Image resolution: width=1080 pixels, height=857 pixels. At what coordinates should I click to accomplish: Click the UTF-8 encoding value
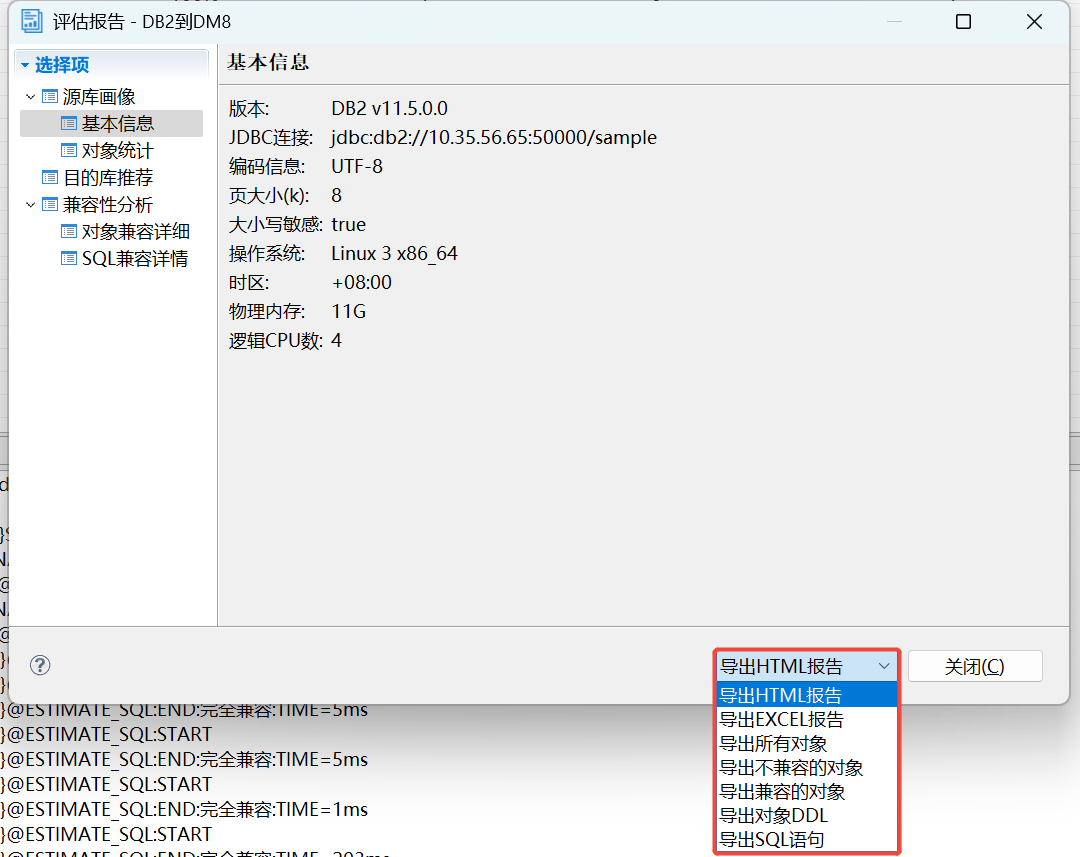click(x=357, y=166)
